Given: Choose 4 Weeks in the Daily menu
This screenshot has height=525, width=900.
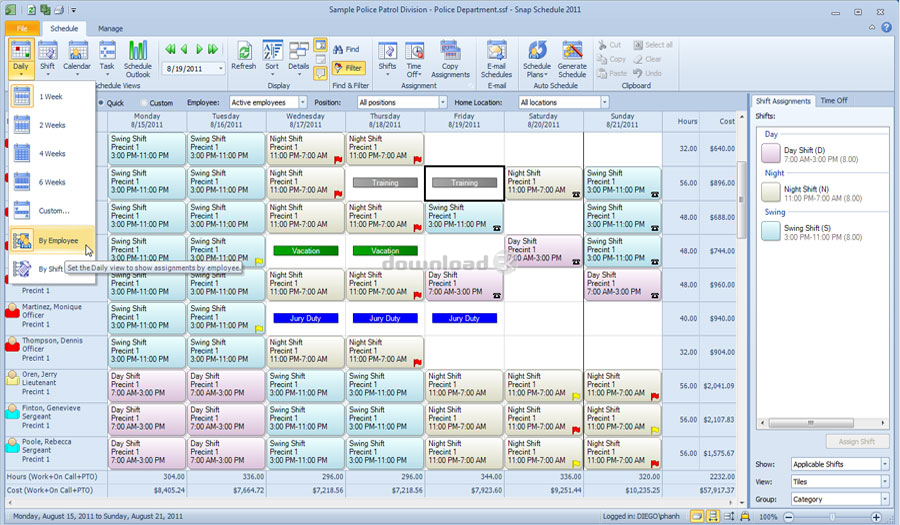Looking at the screenshot, I should tap(52, 154).
